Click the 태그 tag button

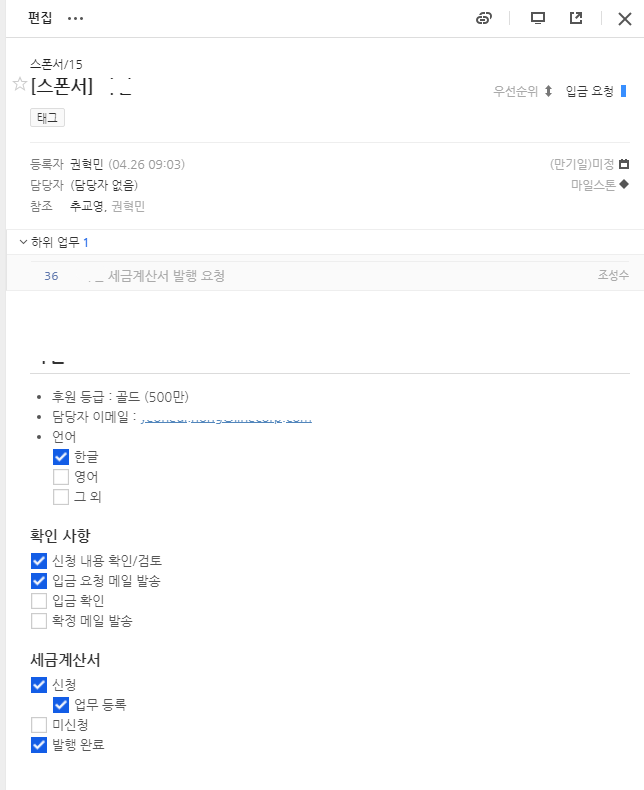pos(48,118)
